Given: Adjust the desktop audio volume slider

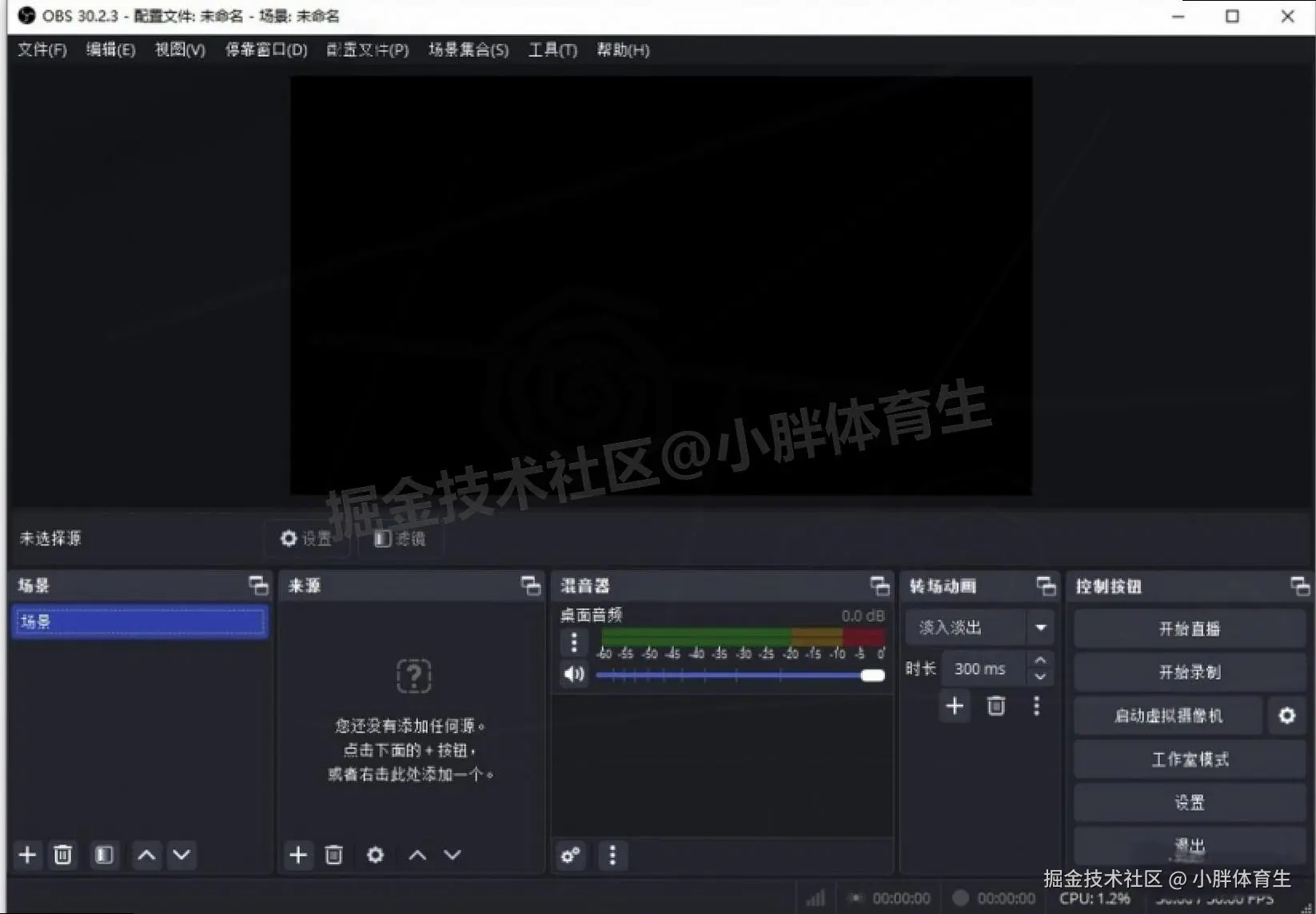Looking at the screenshot, I should click(x=872, y=675).
